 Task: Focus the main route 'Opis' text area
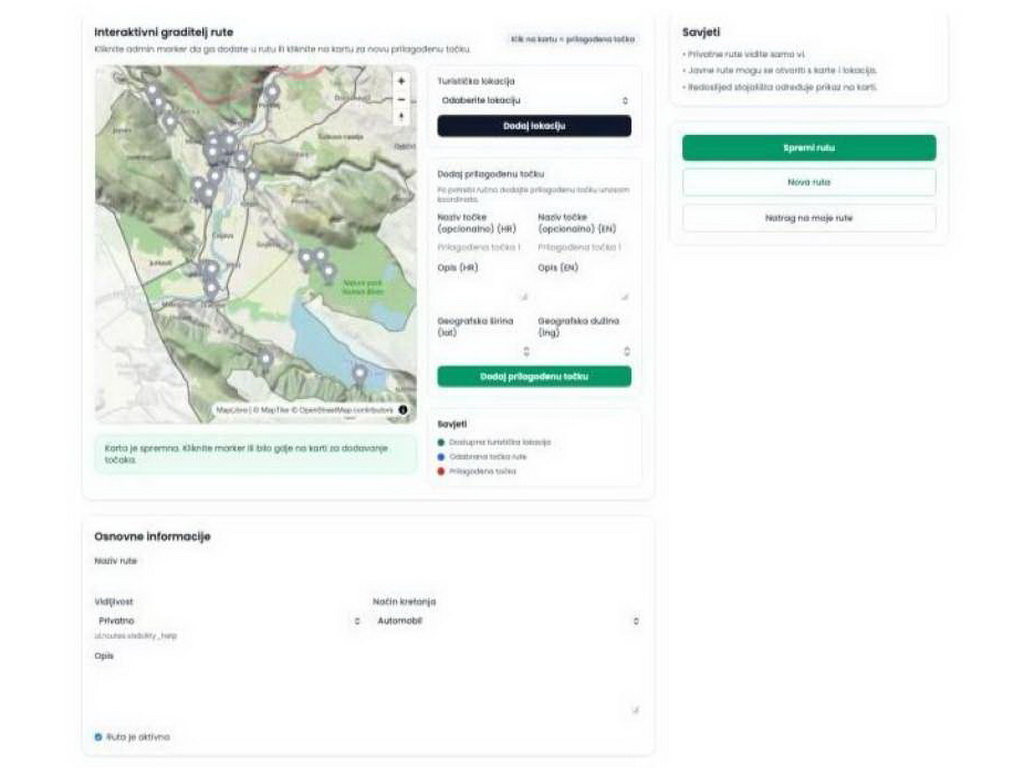click(368, 690)
